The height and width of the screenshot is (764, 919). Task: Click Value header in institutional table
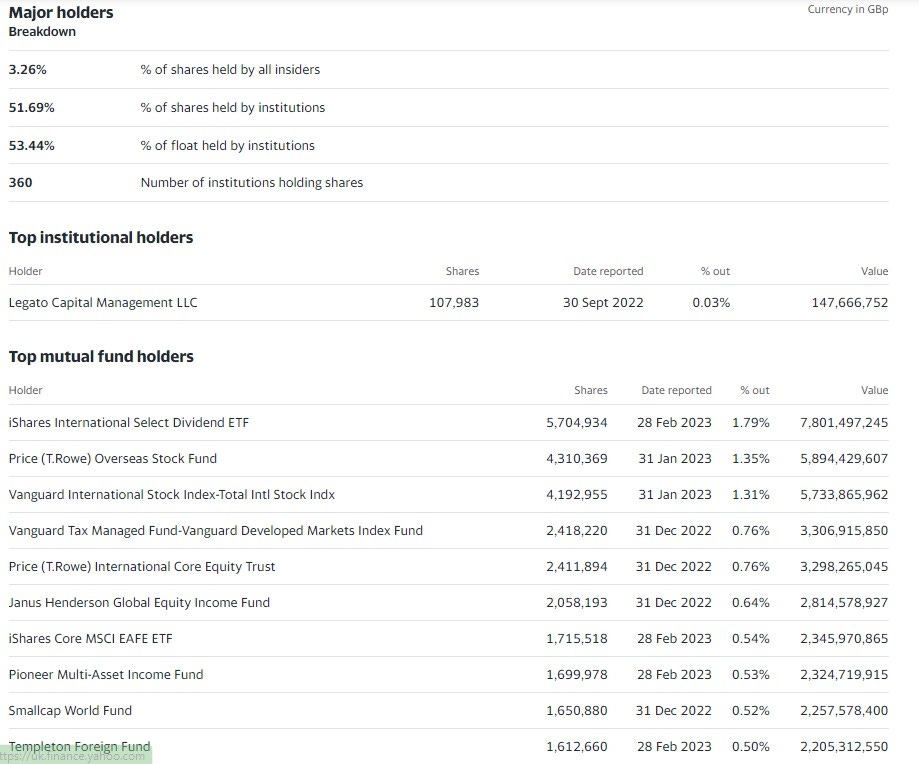[x=874, y=271]
